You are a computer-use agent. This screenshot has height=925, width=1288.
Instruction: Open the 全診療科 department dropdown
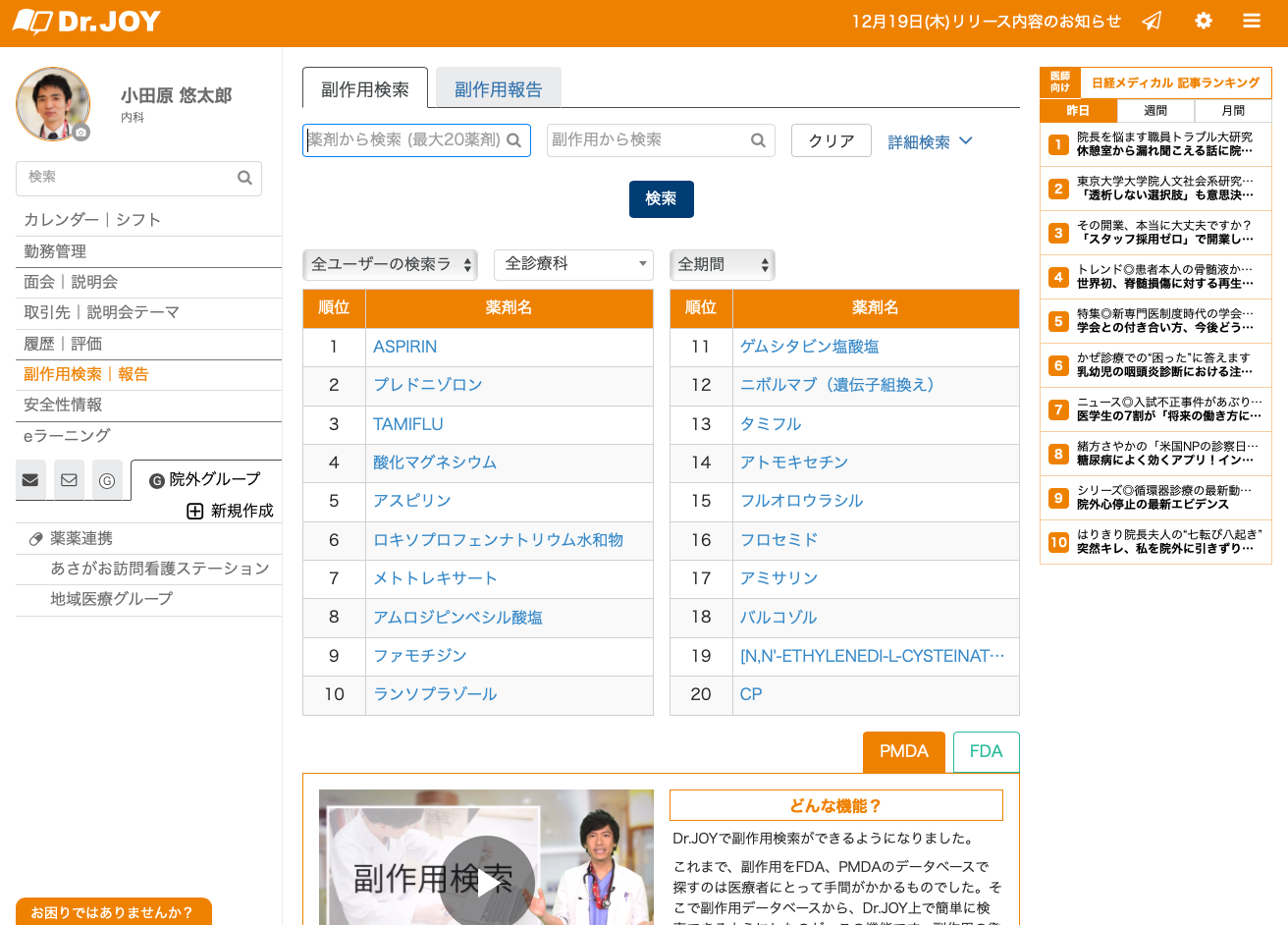(x=573, y=264)
